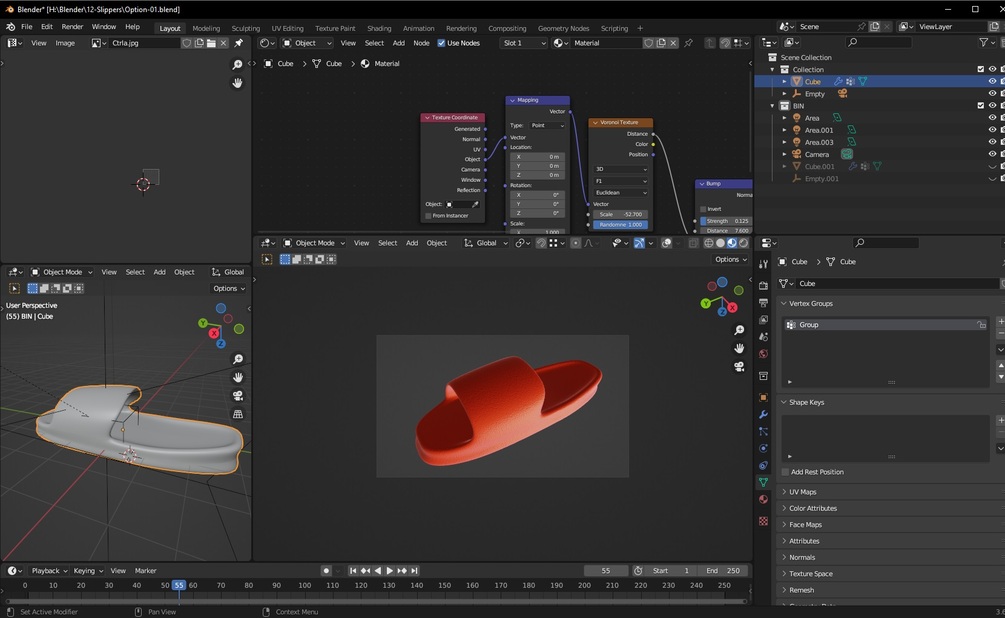This screenshot has width=1005, height=618.
Task: Open the Tool properties tab
Action: coord(763,263)
